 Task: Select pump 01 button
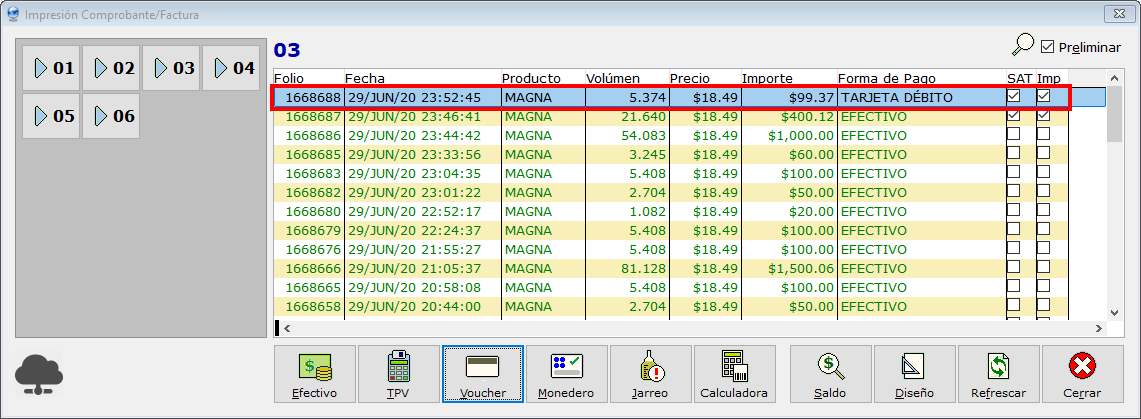click(x=52, y=68)
